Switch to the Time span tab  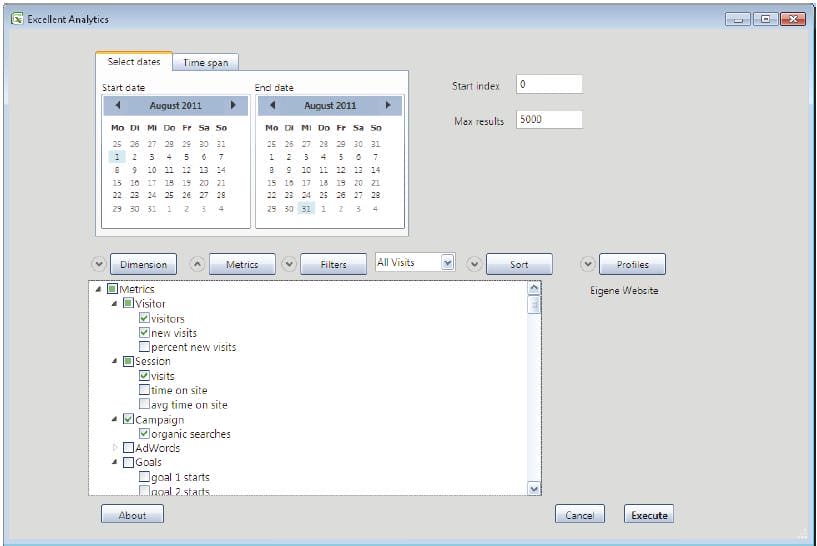205,63
